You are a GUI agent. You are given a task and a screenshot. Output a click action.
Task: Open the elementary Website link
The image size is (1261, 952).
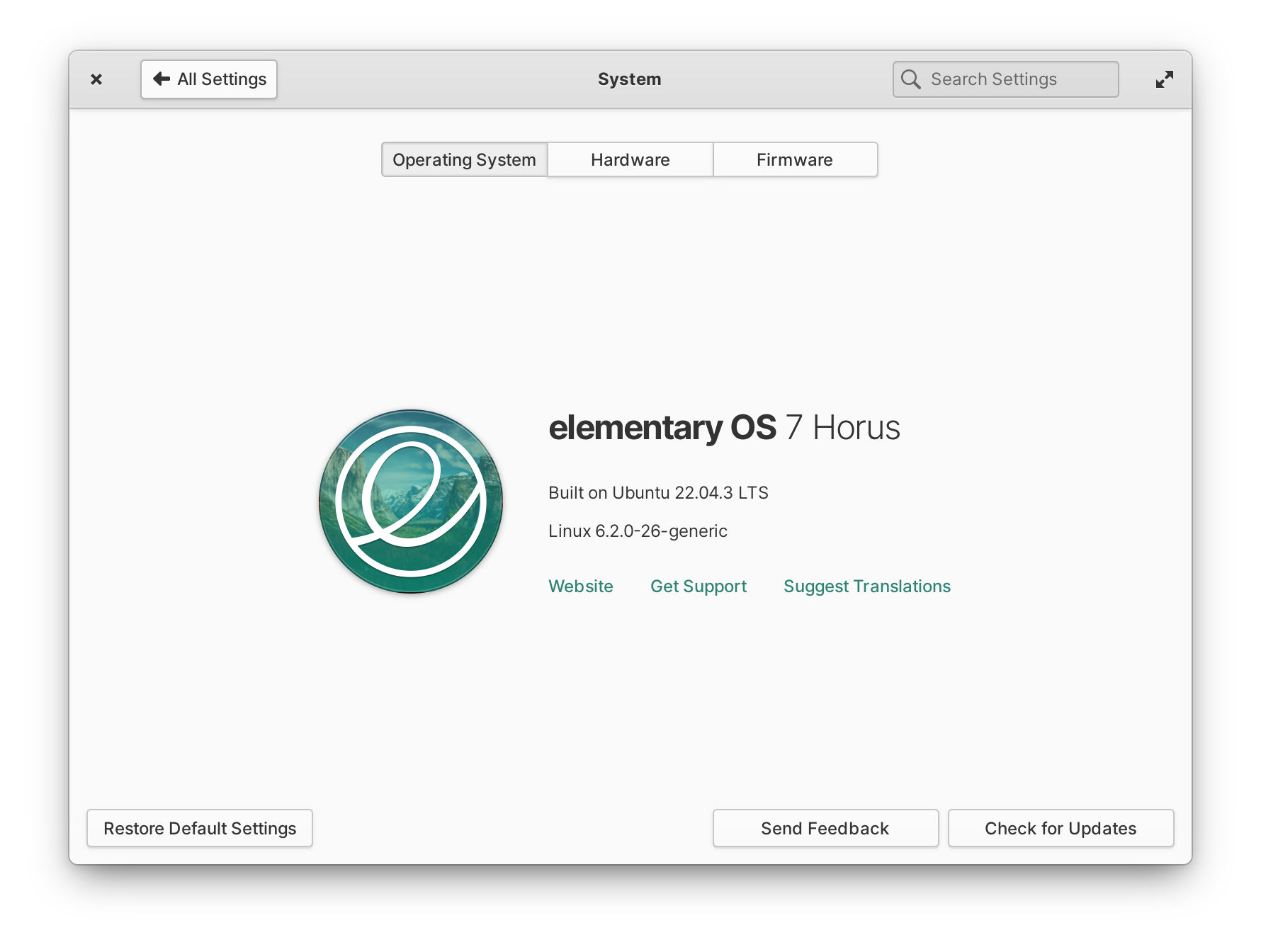[580, 586]
